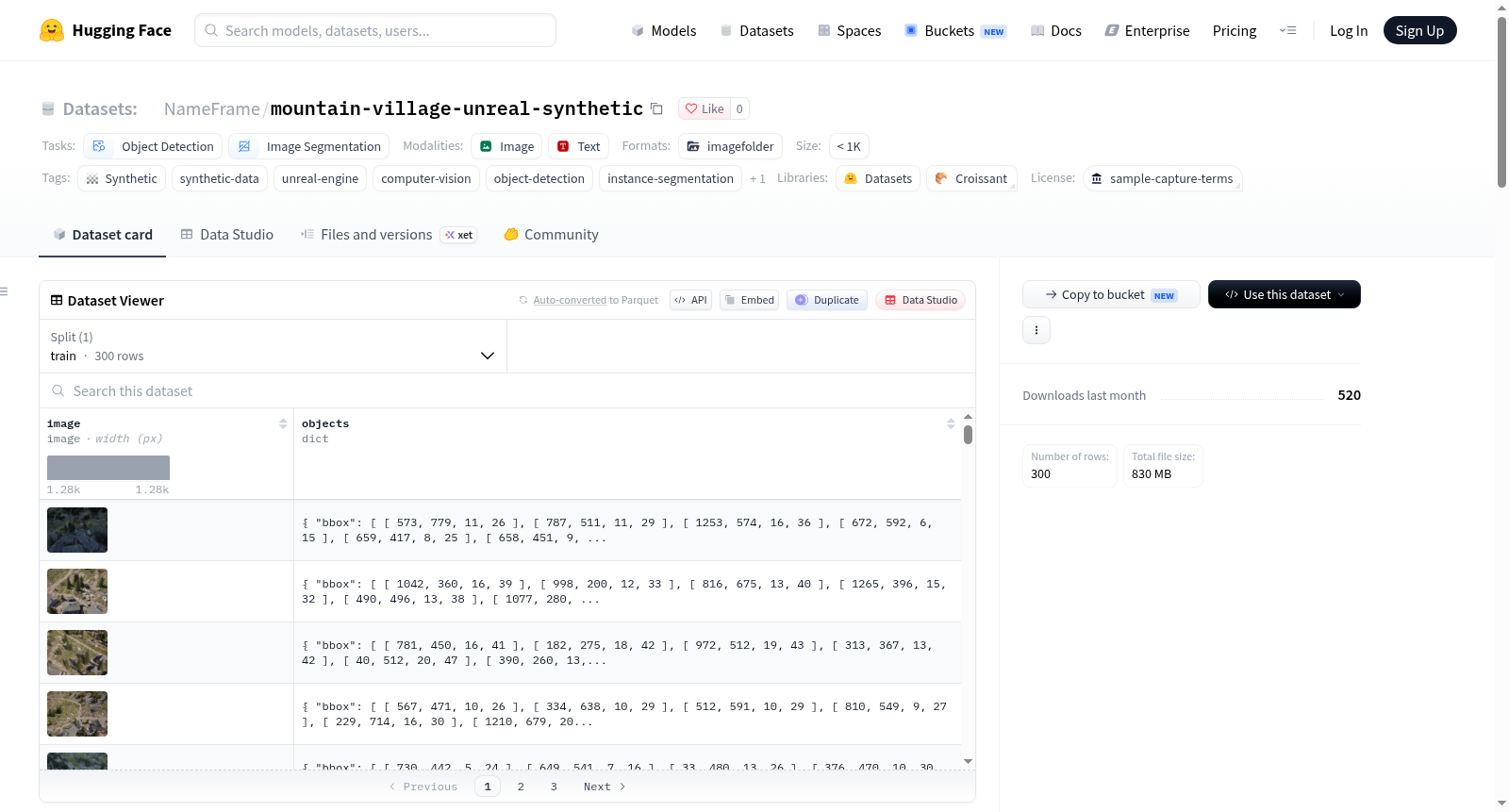Go to page 2 of the viewer
This screenshot has height=812, width=1509.
521,787
